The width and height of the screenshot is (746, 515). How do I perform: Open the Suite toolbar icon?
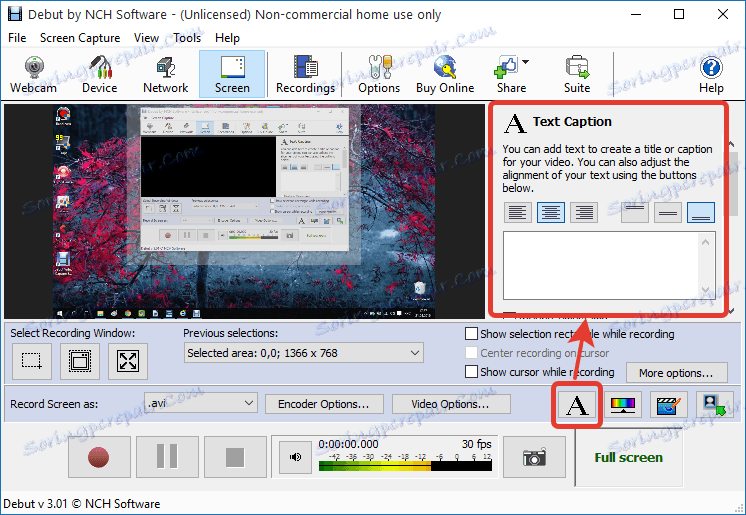coord(577,75)
